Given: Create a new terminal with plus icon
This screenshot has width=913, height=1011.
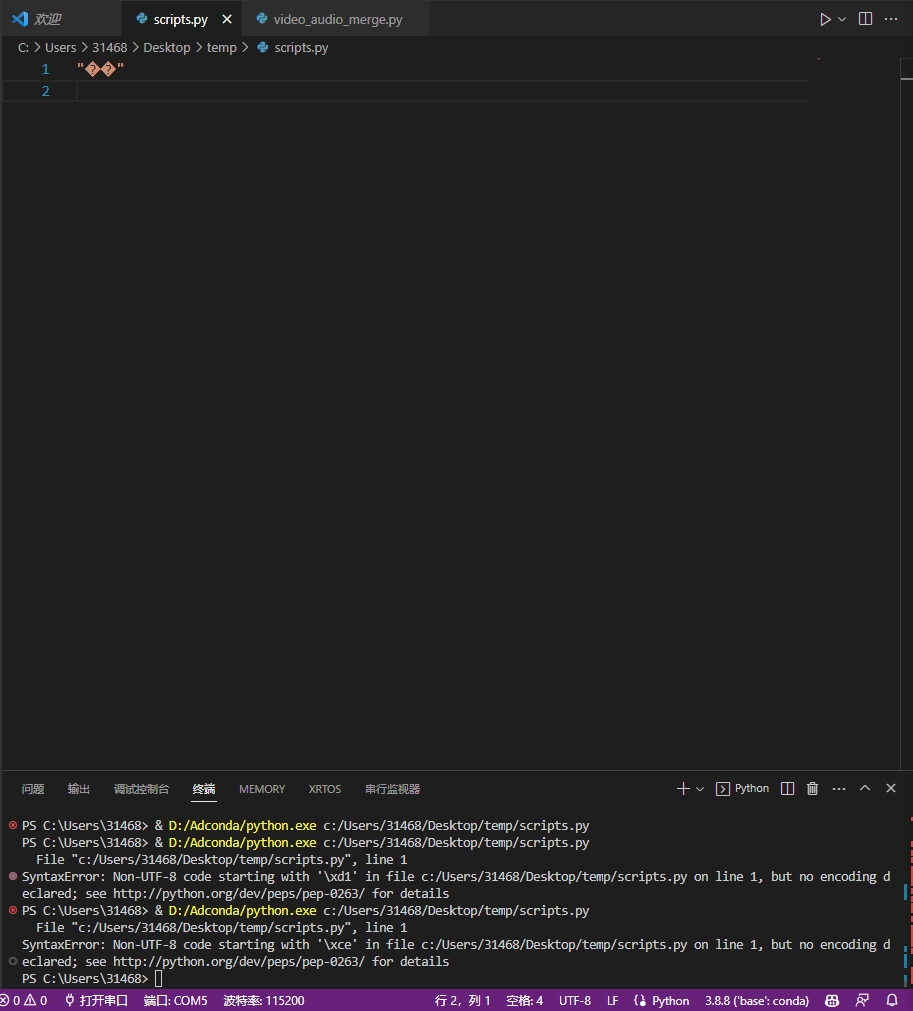Looking at the screenshot, I should click(683, 789).
